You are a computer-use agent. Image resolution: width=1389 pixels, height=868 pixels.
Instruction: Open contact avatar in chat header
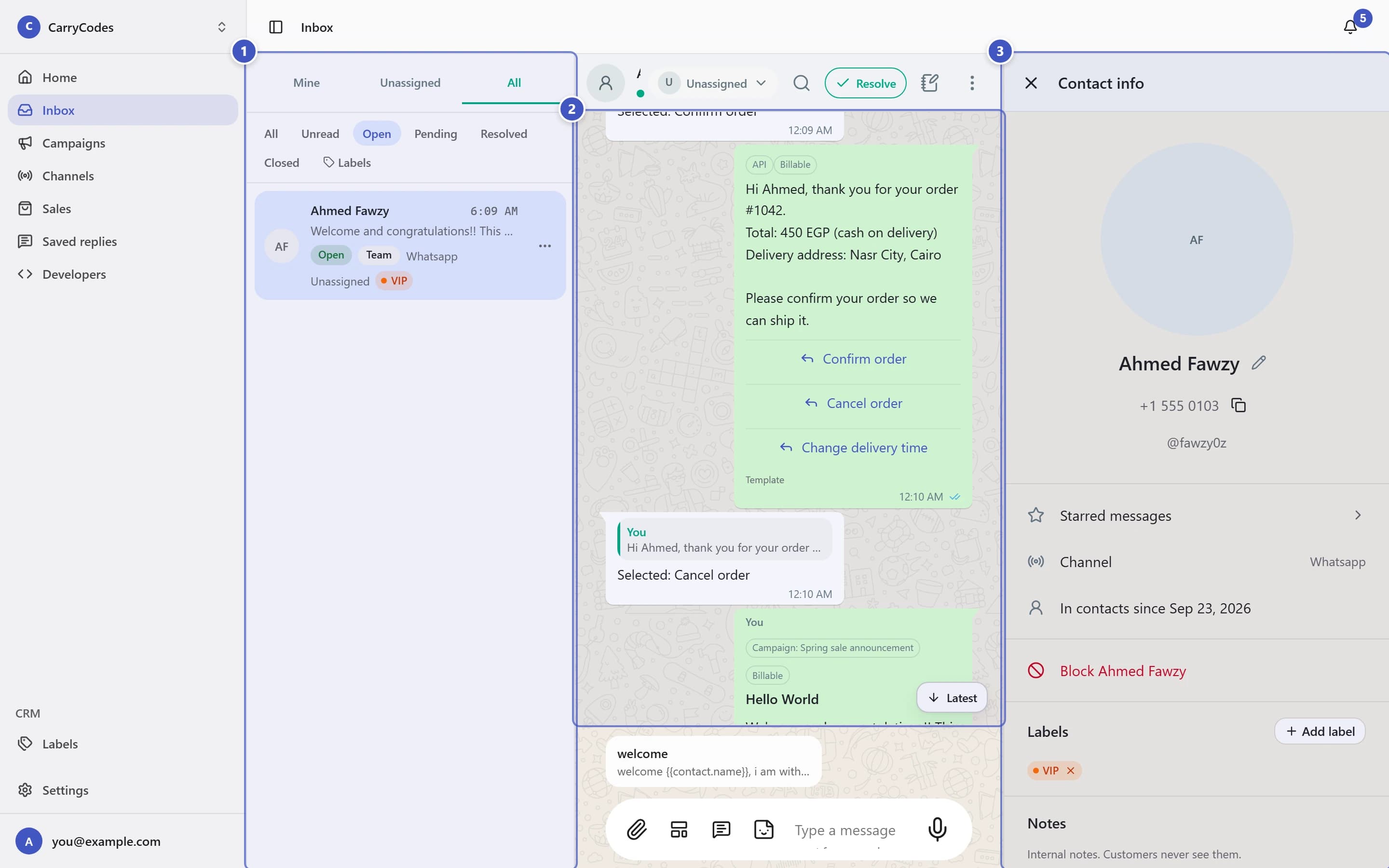(606, 83)
